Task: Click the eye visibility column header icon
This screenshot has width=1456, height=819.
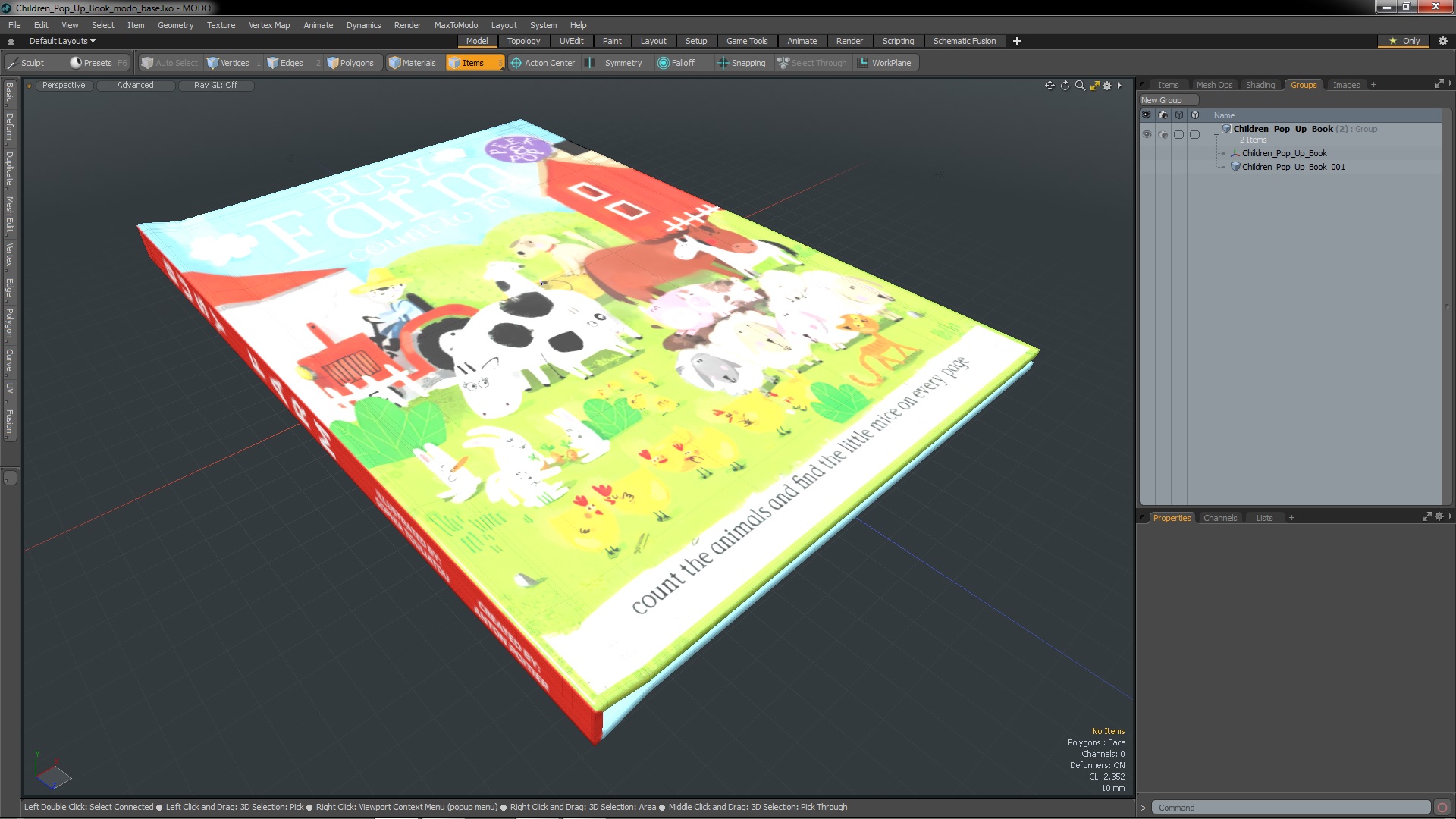Action: pyautogui.click(x=1147, y=115)
